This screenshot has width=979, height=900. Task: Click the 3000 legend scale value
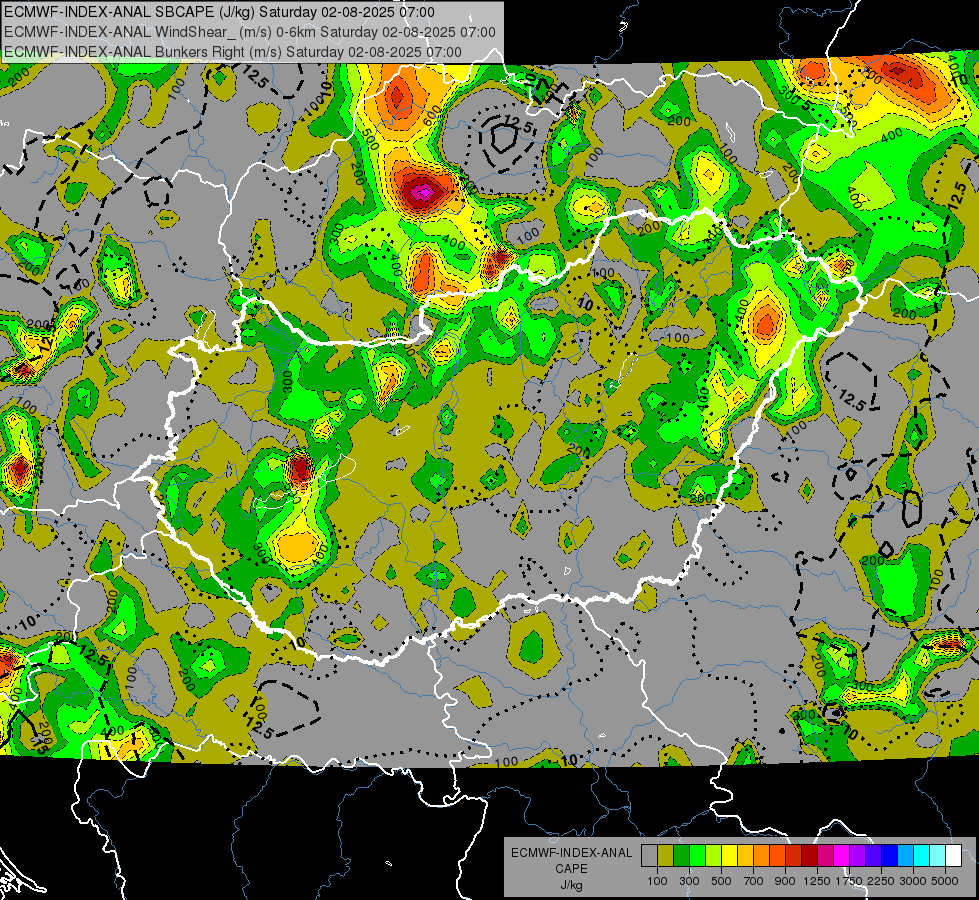tap(913, 881)
